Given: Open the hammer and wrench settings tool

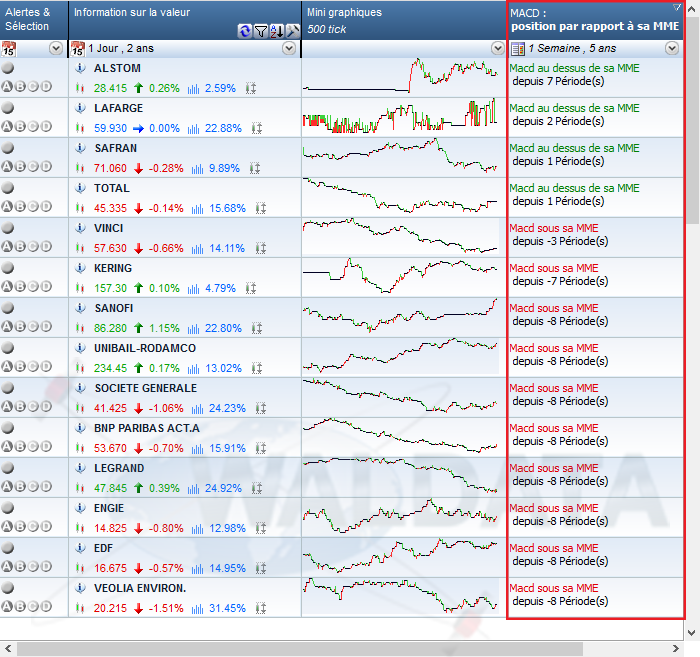Looking at the screenshot, I should click(x=292, y=31).
